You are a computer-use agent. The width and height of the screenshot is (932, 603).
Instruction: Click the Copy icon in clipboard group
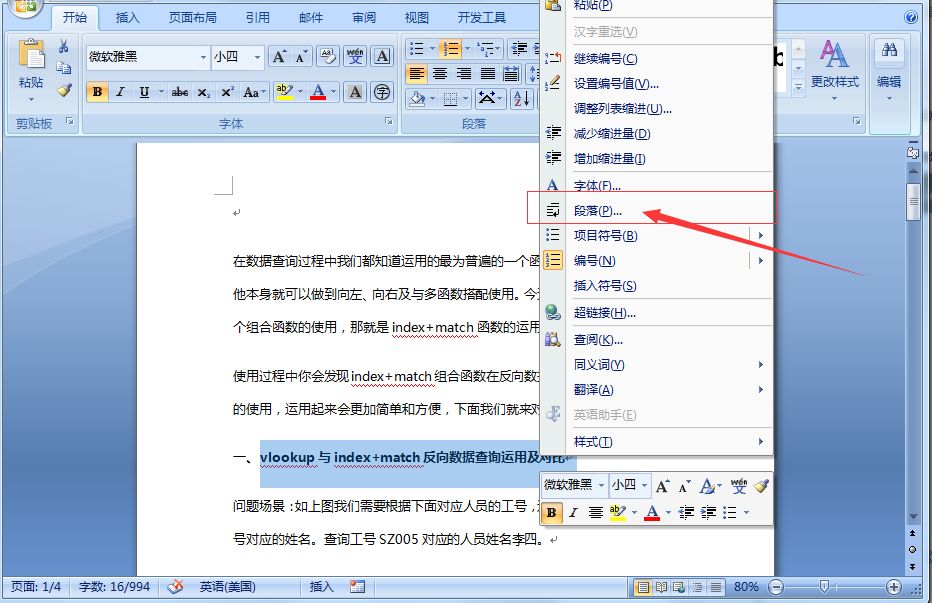pos(64,67)
